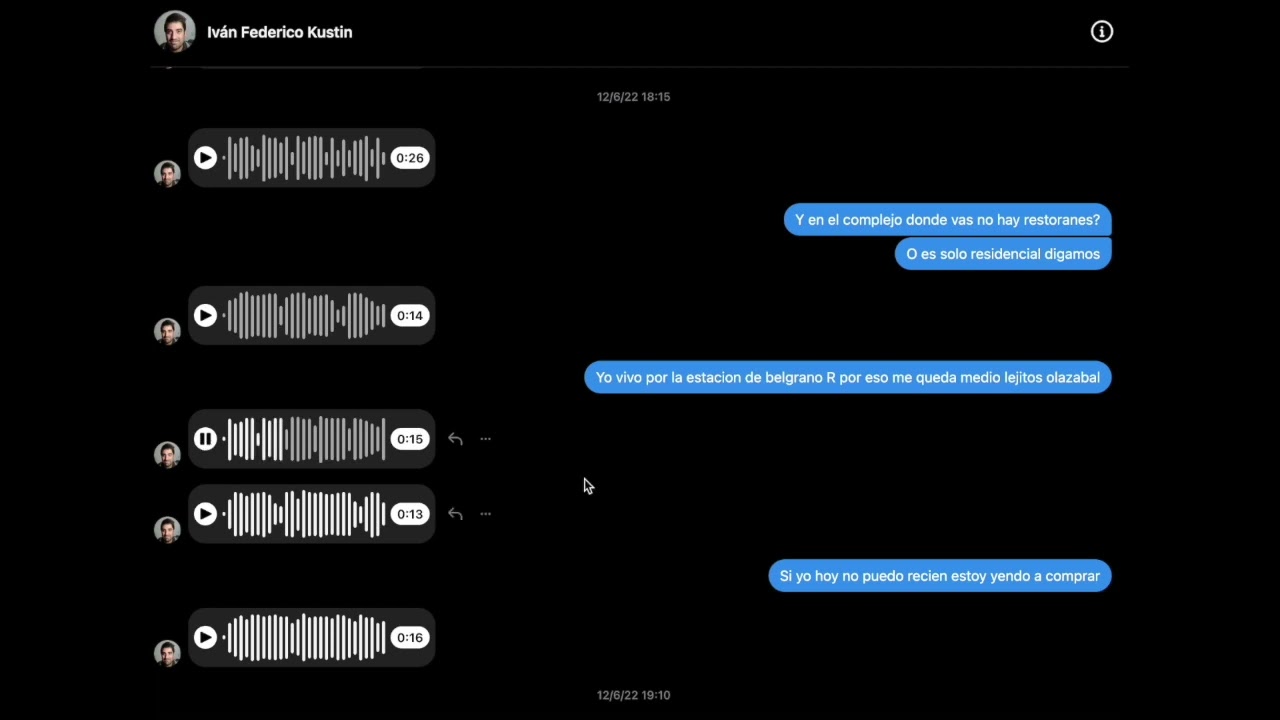
Task: Click the "Si yo hoy no puedo" message
Action: pyautogui.click(x=939, y=576)
